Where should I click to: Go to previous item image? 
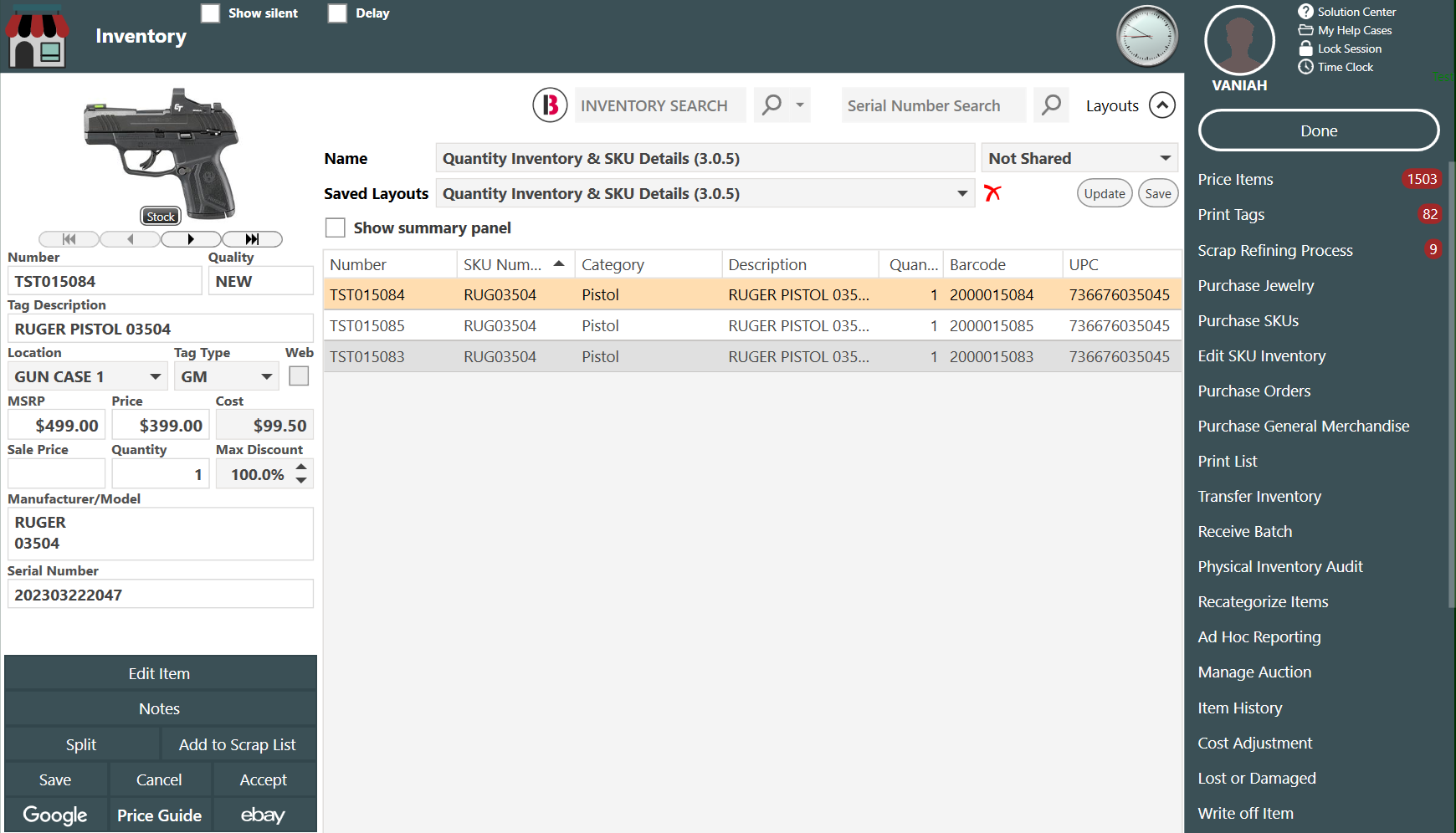(x=131, y=239)
